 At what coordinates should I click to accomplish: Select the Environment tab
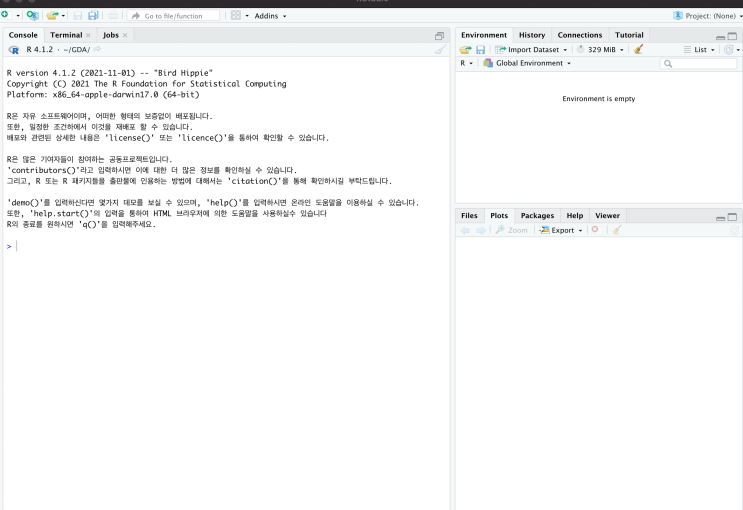point(484,35)
